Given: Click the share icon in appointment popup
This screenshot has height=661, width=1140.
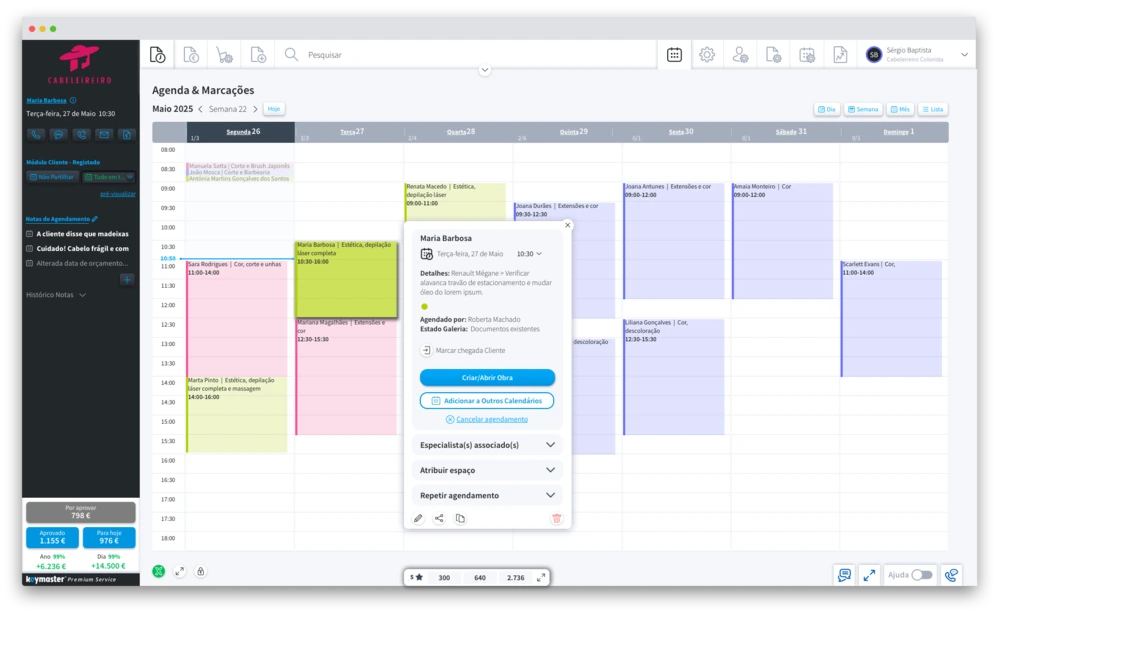Looking at the screenshot, I should point(439,518).
